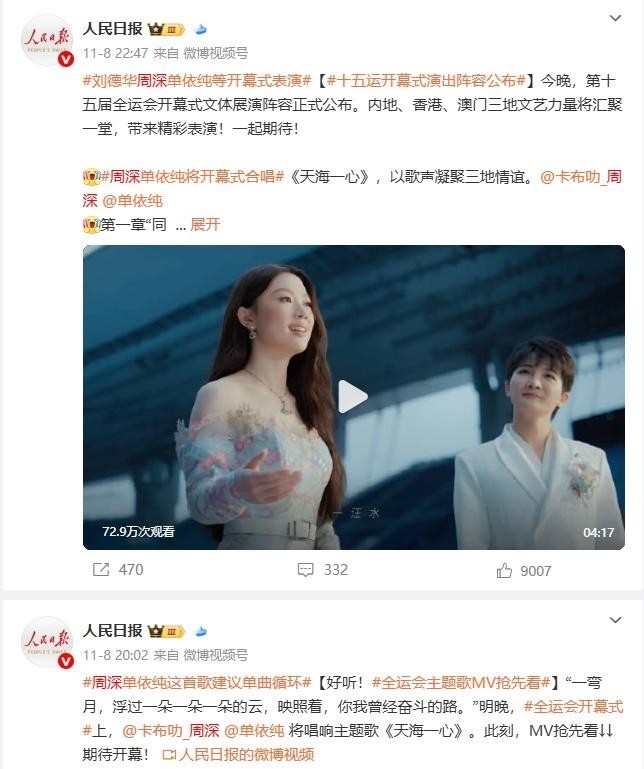644x769 pixels.
Task: Play the 04:17 video
Action: 353,397
